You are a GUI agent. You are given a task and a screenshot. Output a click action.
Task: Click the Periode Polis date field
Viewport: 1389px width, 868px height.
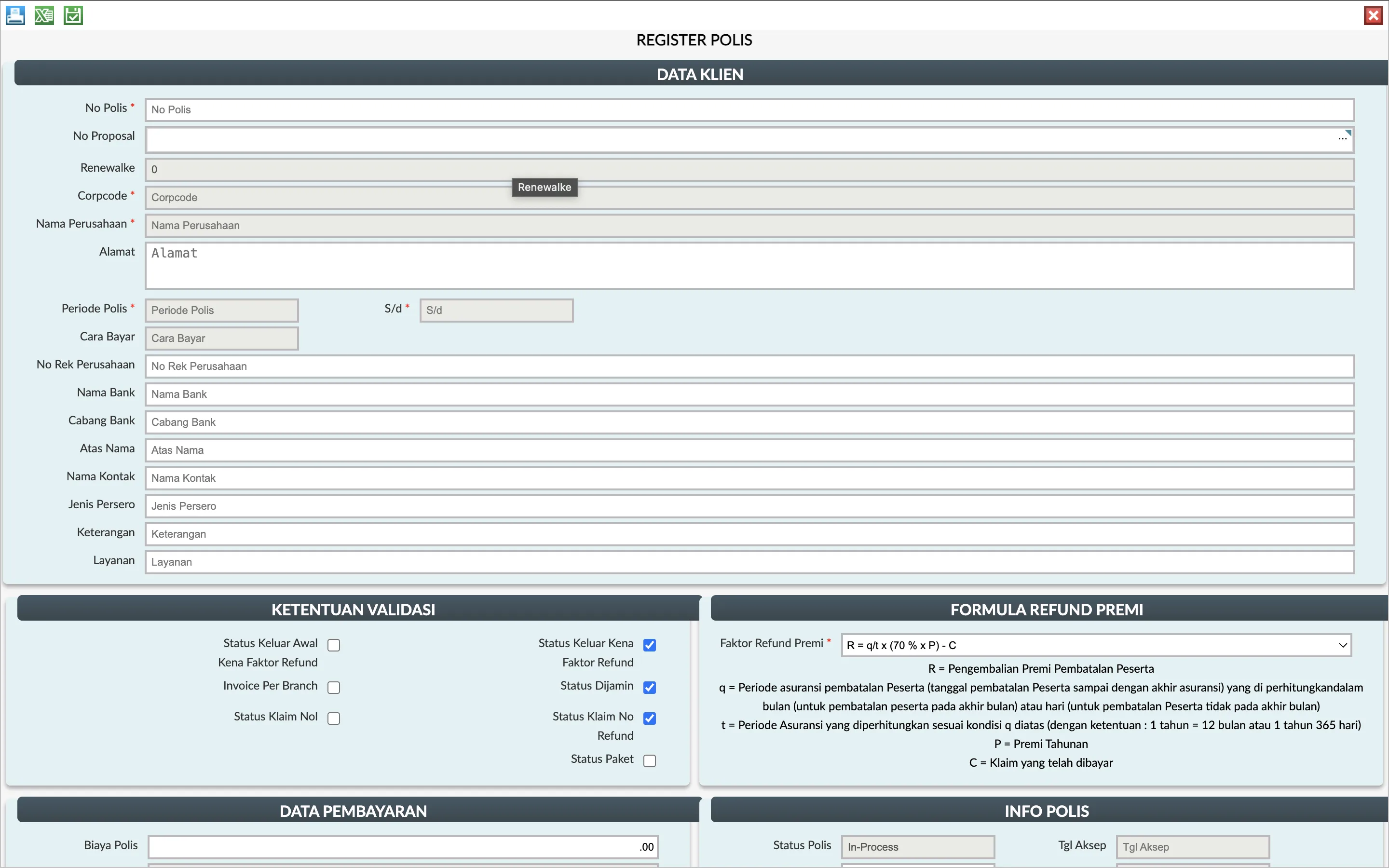[221, 310]
